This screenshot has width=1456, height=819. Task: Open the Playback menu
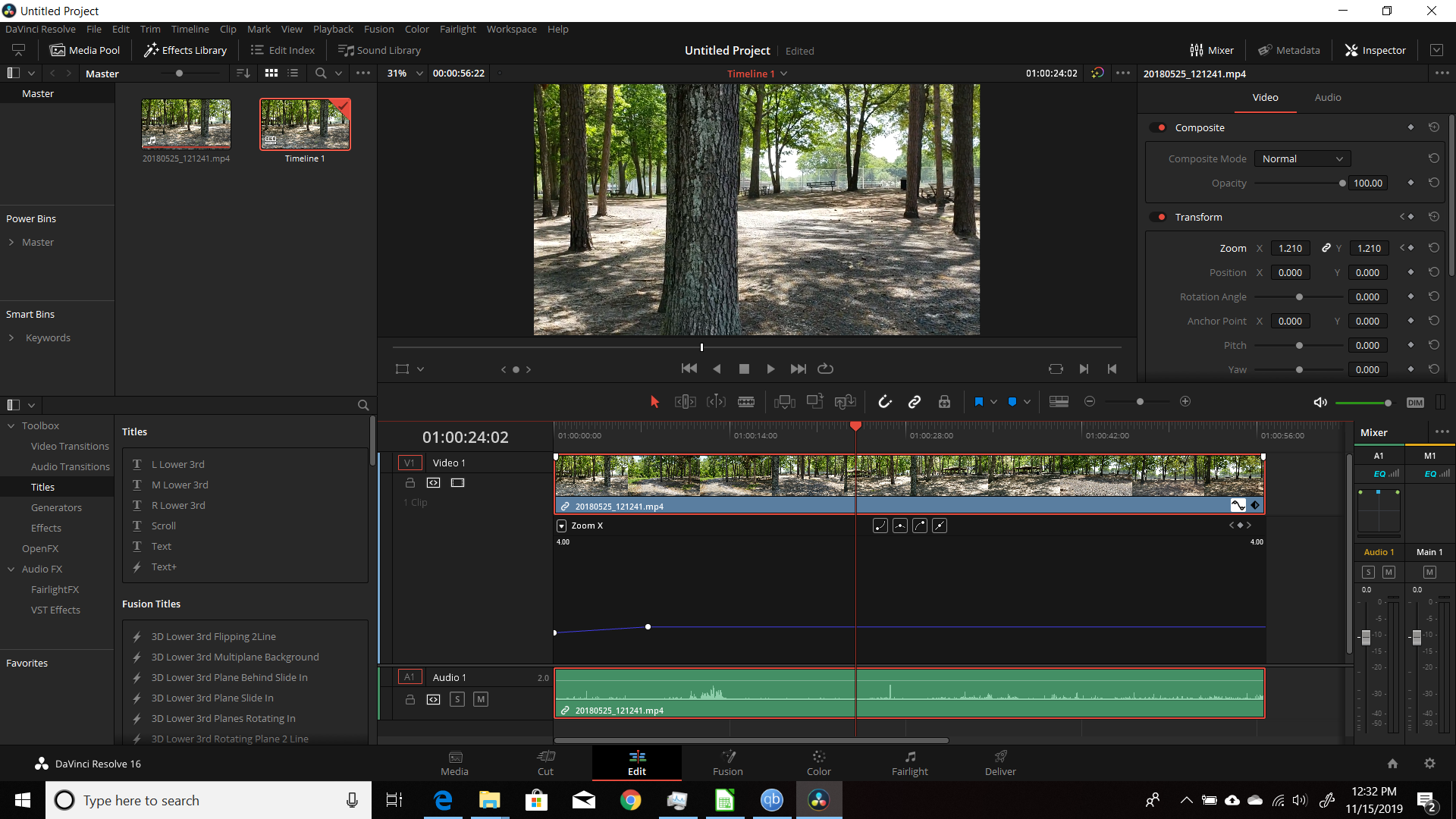click(333, 29)
